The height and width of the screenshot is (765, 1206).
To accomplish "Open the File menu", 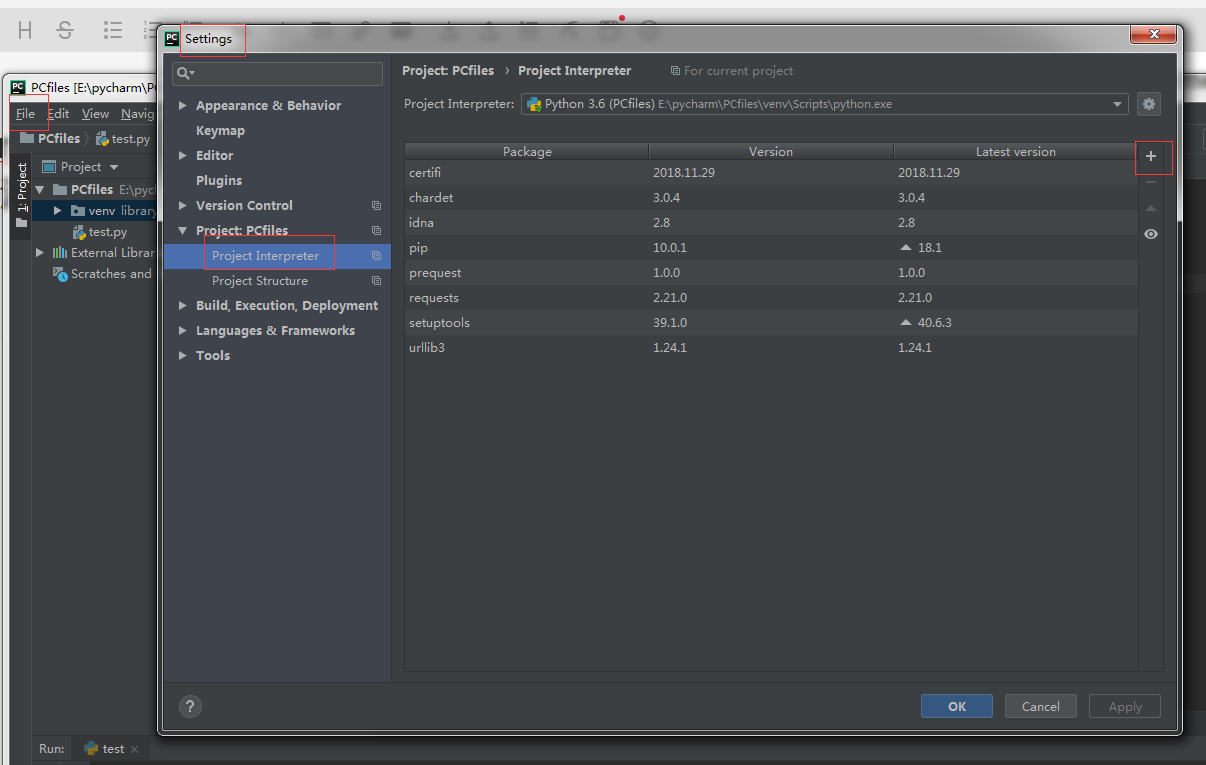I will coord(27,113).
